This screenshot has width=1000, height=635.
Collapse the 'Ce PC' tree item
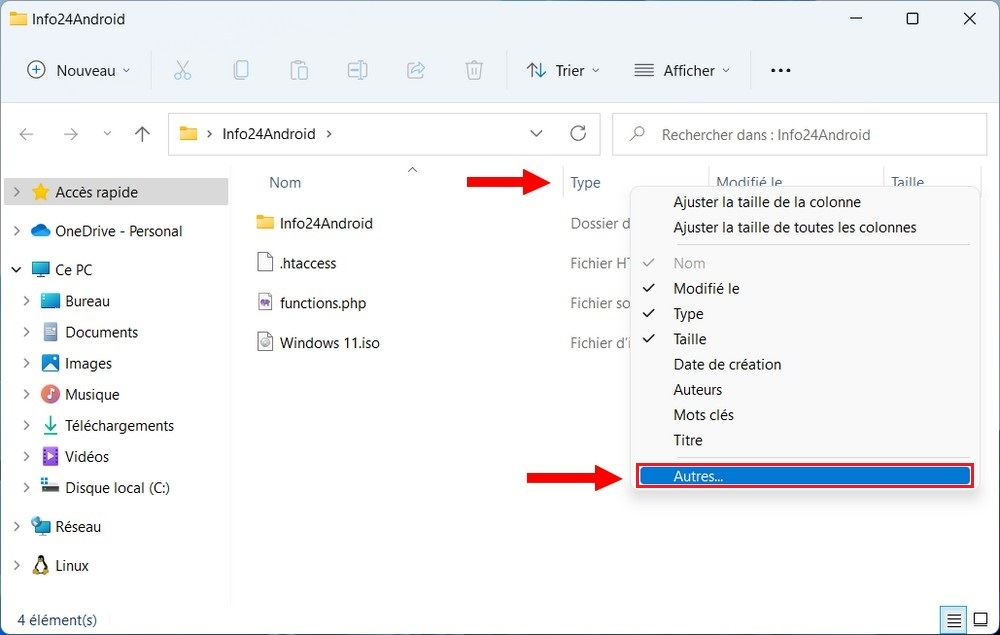point(15,269)
